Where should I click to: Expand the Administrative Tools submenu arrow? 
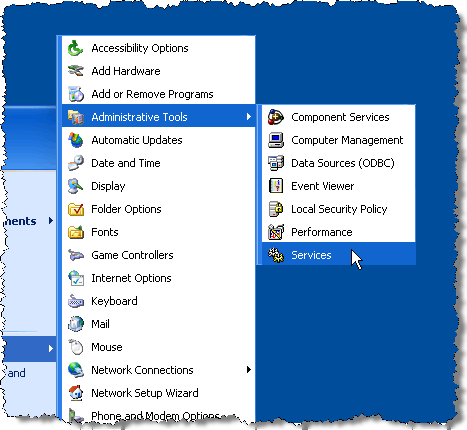[249, 117]
